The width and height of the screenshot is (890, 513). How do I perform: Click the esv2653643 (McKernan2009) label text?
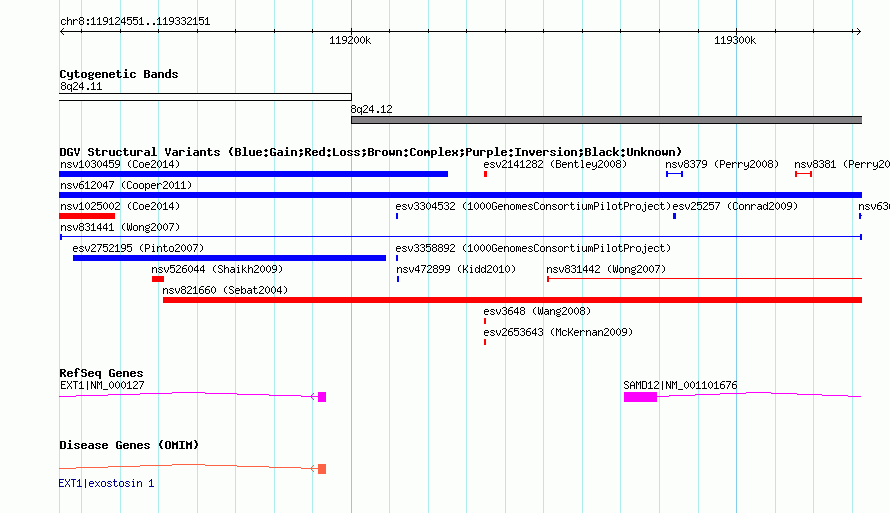pos(558,333)
